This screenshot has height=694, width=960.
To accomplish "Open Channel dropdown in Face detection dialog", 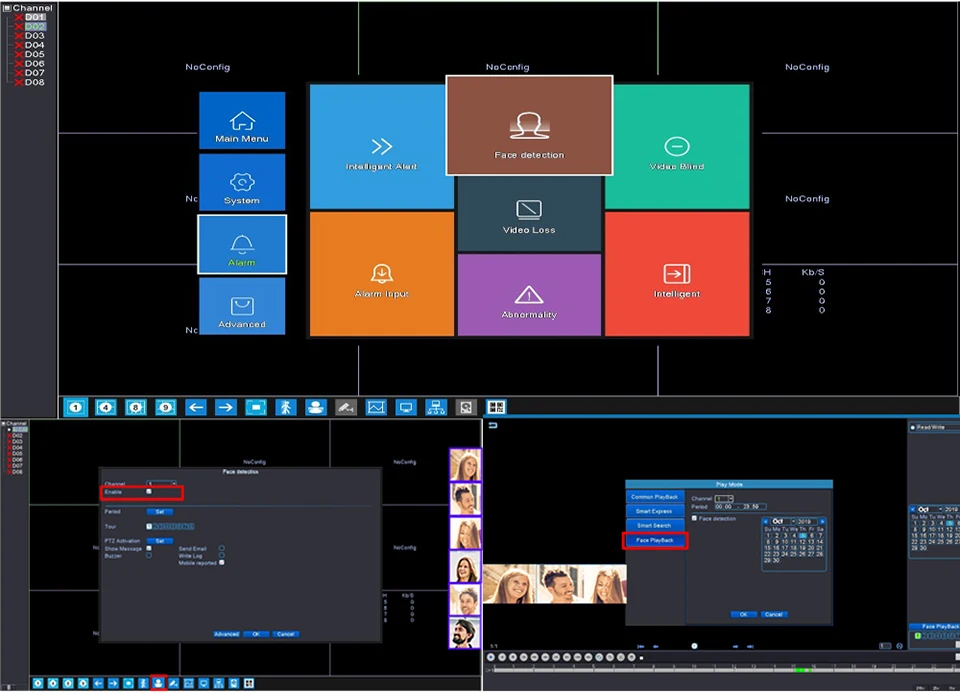I will point(161,483).
